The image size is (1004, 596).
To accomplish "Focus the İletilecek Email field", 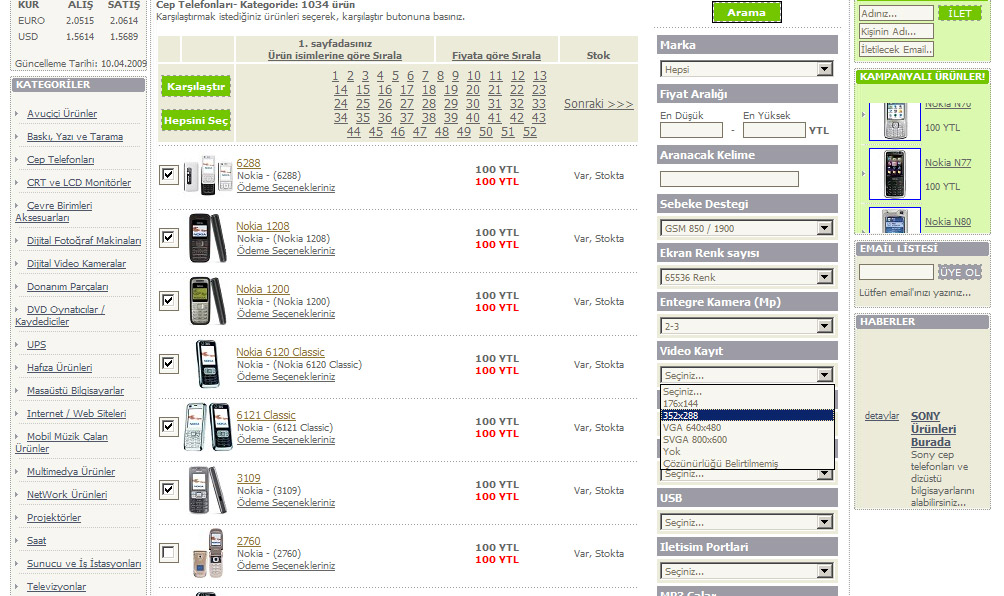I will 896,49.
